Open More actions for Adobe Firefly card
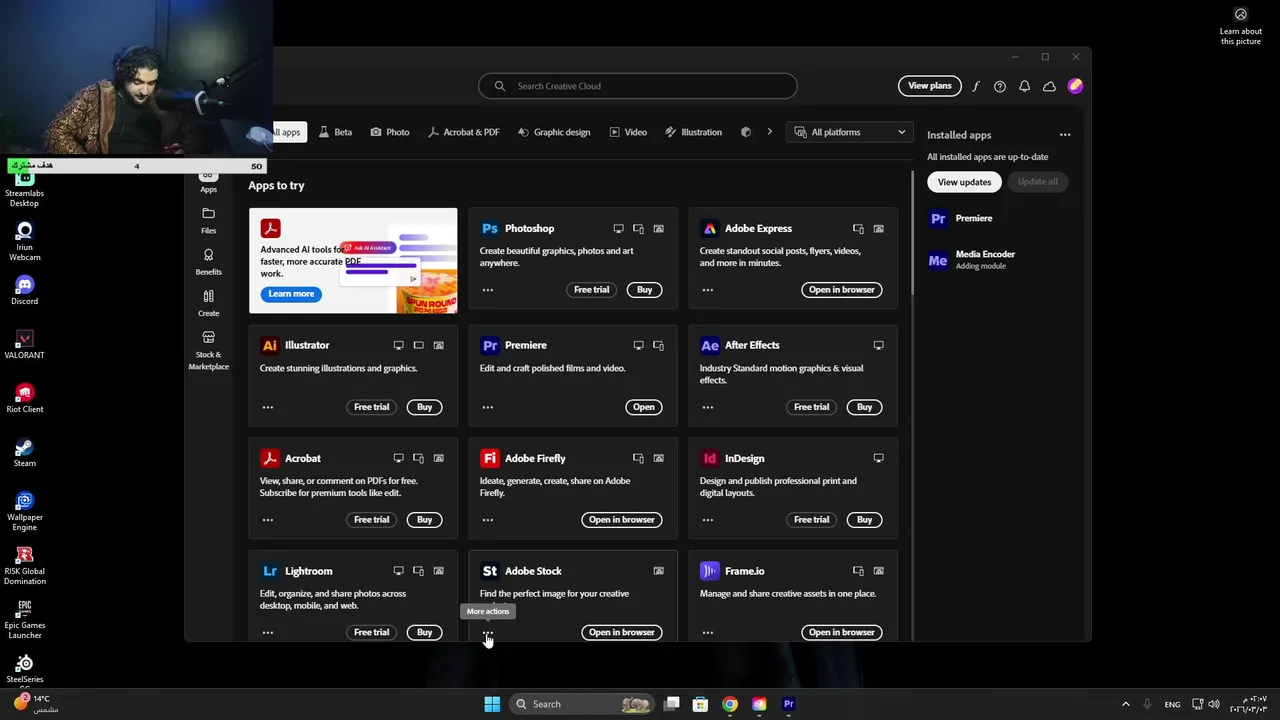Viewport: 1280px width, 720px height. click(488, 520)
